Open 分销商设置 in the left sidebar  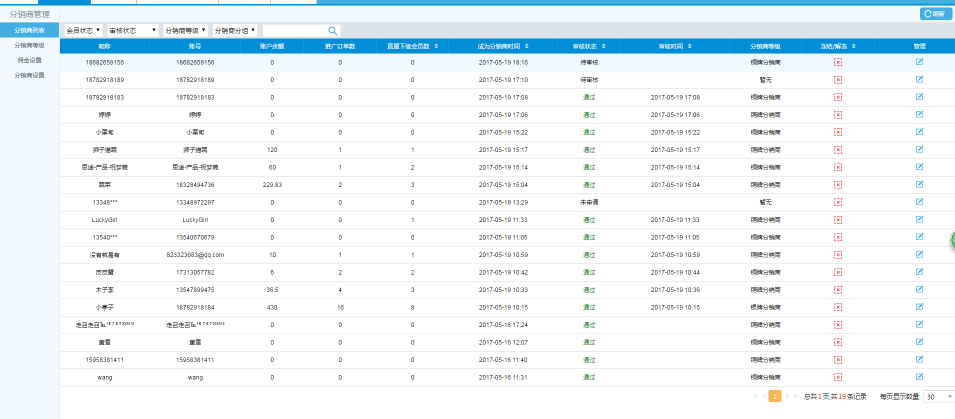(x=30, y=75)
